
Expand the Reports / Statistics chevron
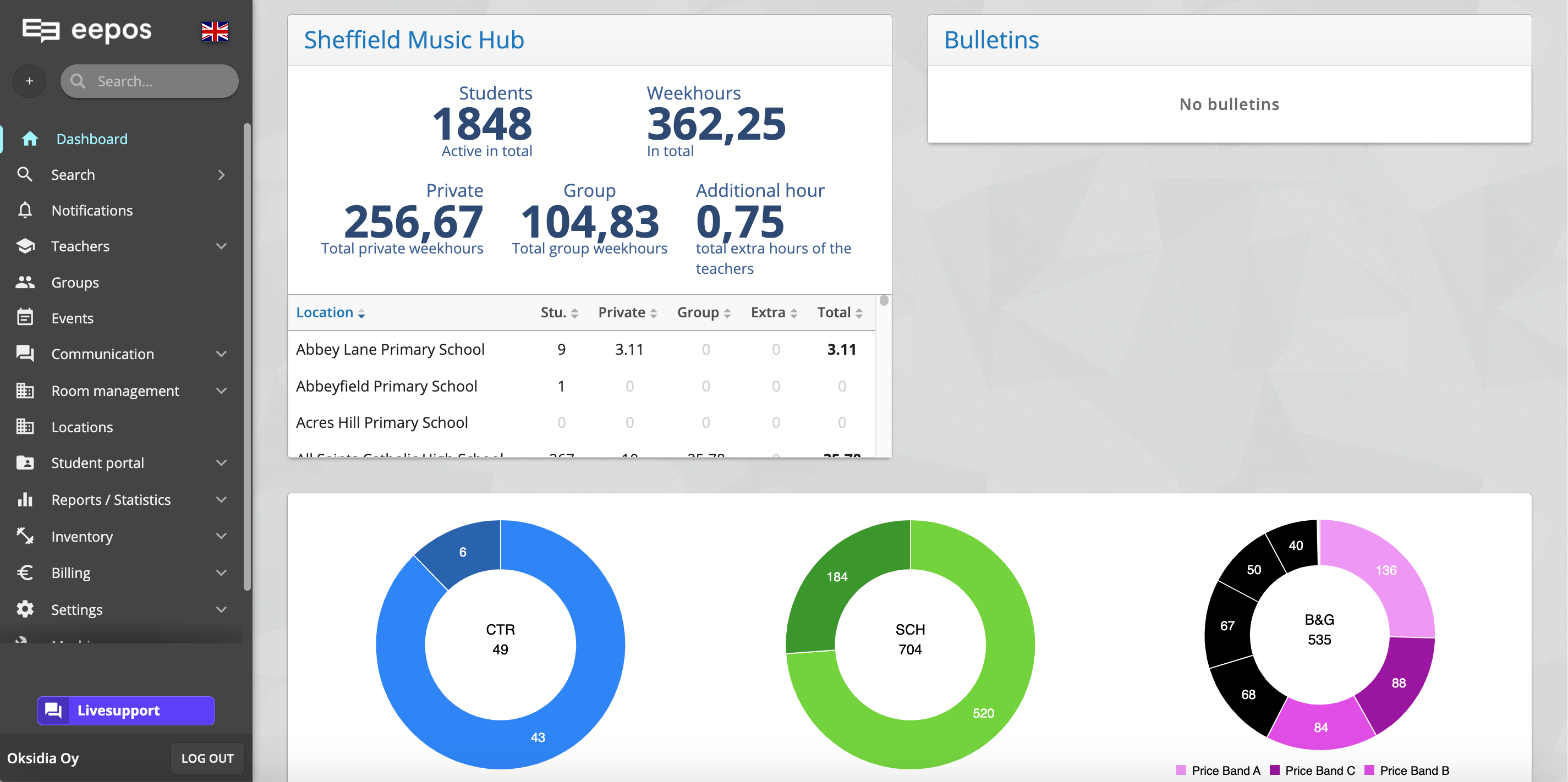[222, 500]
